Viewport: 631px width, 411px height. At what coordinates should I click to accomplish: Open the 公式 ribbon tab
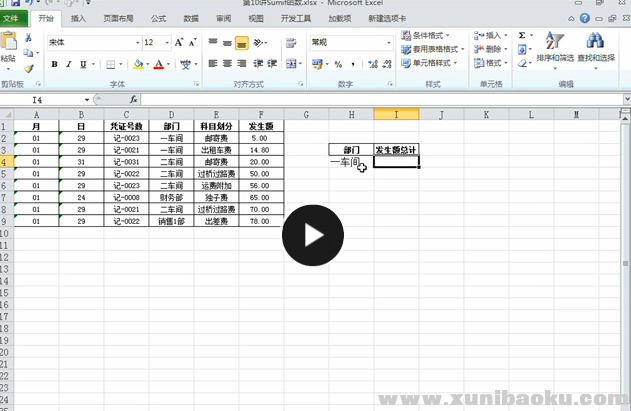pyautogui.click(x=158, y=18)
